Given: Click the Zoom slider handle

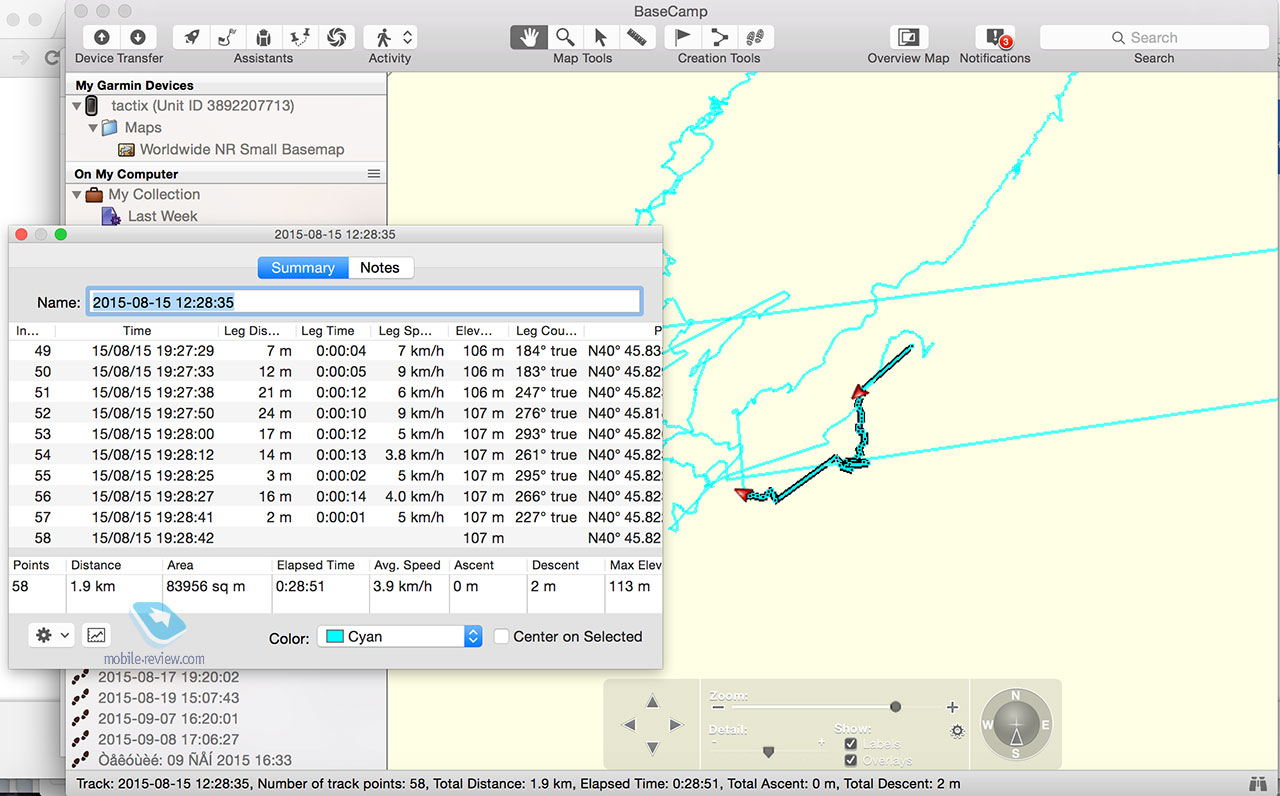Looking at the screenshot, I should (x=895, y=707).
